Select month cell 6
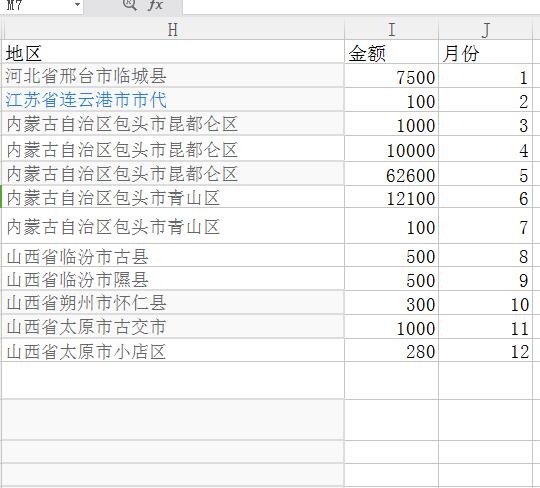This screenshot has height=488, width=540. tap(486, 197)
